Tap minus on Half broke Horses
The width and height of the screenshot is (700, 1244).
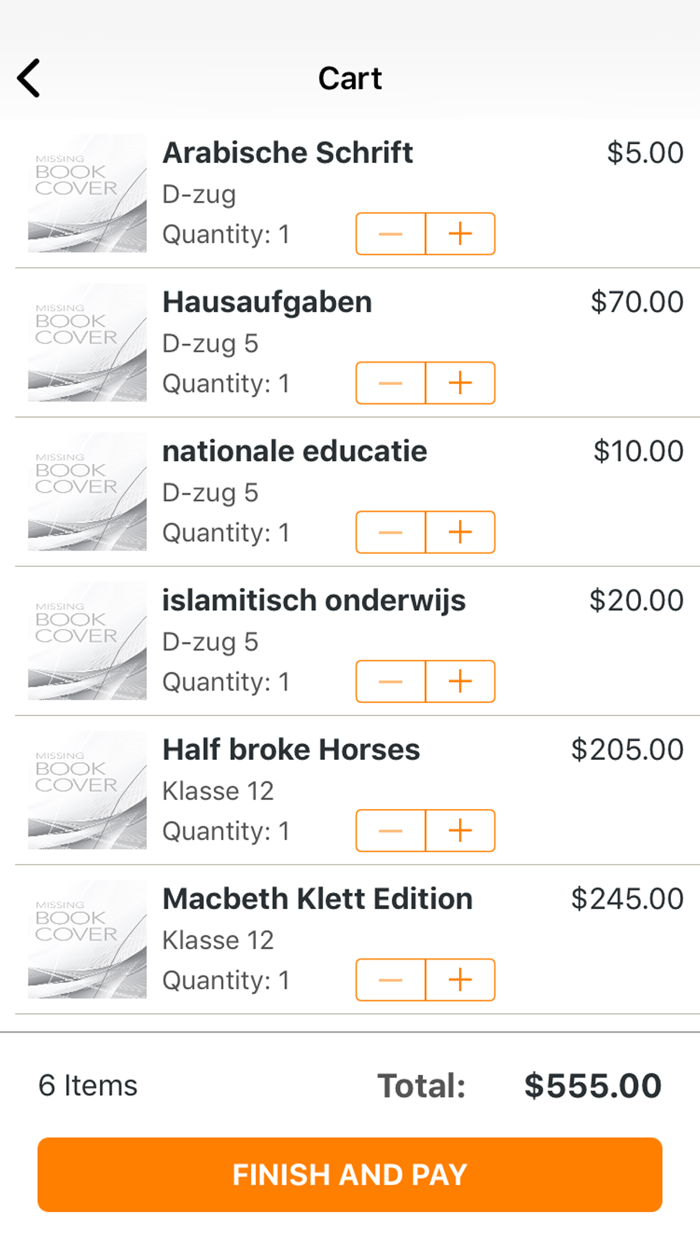pos(391,831)
